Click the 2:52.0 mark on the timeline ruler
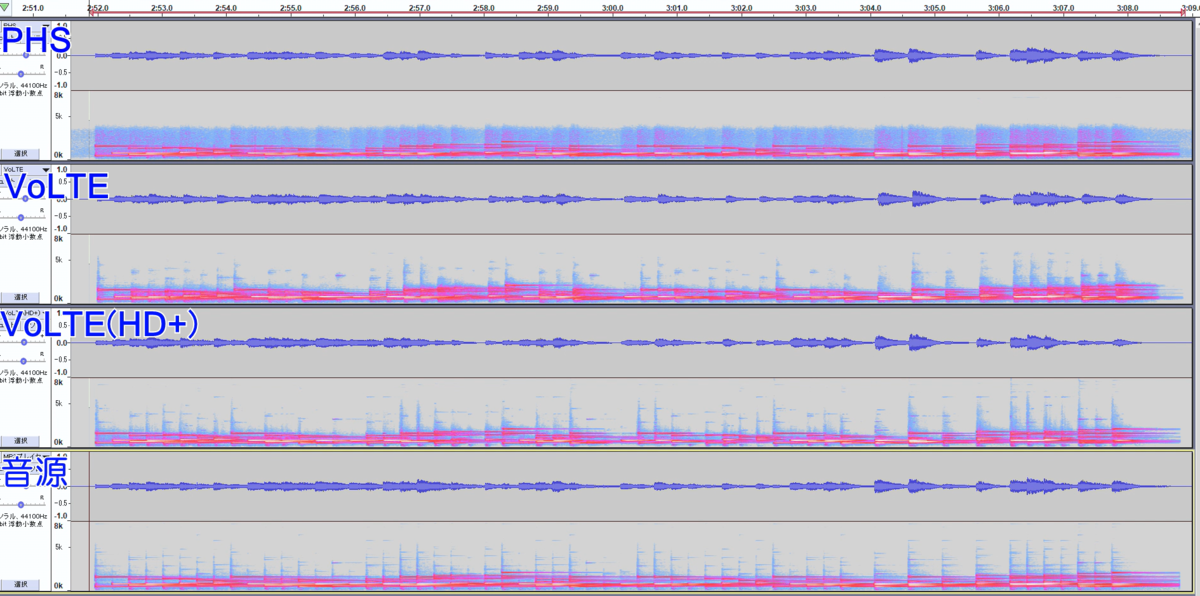The height and width of the screenshot is (596, 1200). [98, 8]
